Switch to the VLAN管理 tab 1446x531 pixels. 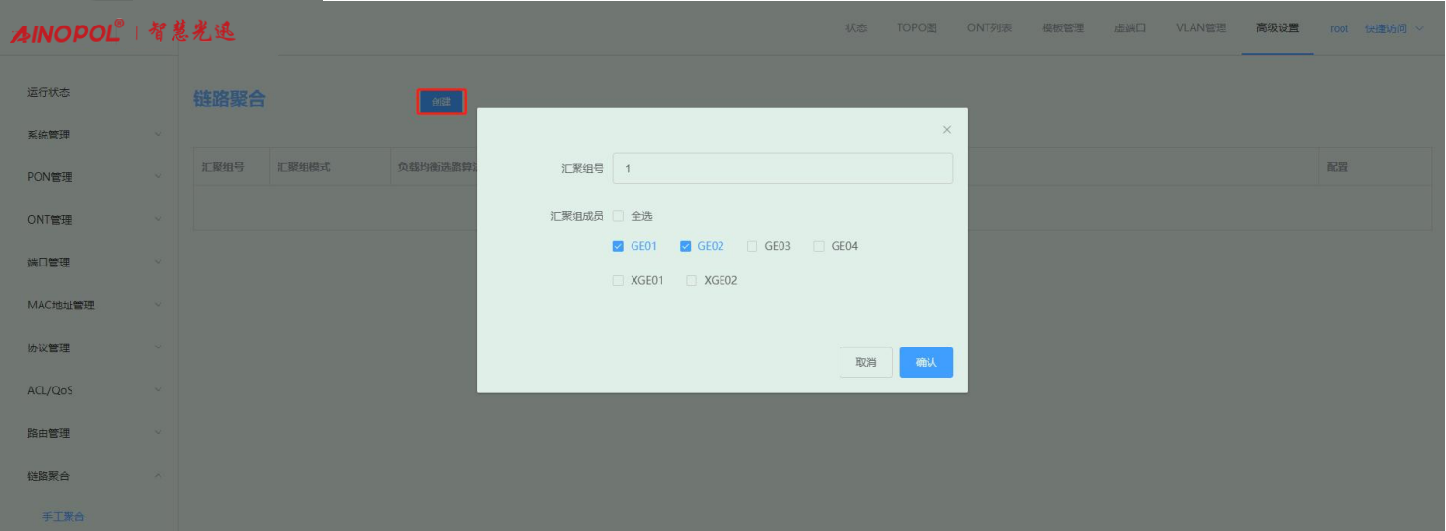coord(1200,28)
